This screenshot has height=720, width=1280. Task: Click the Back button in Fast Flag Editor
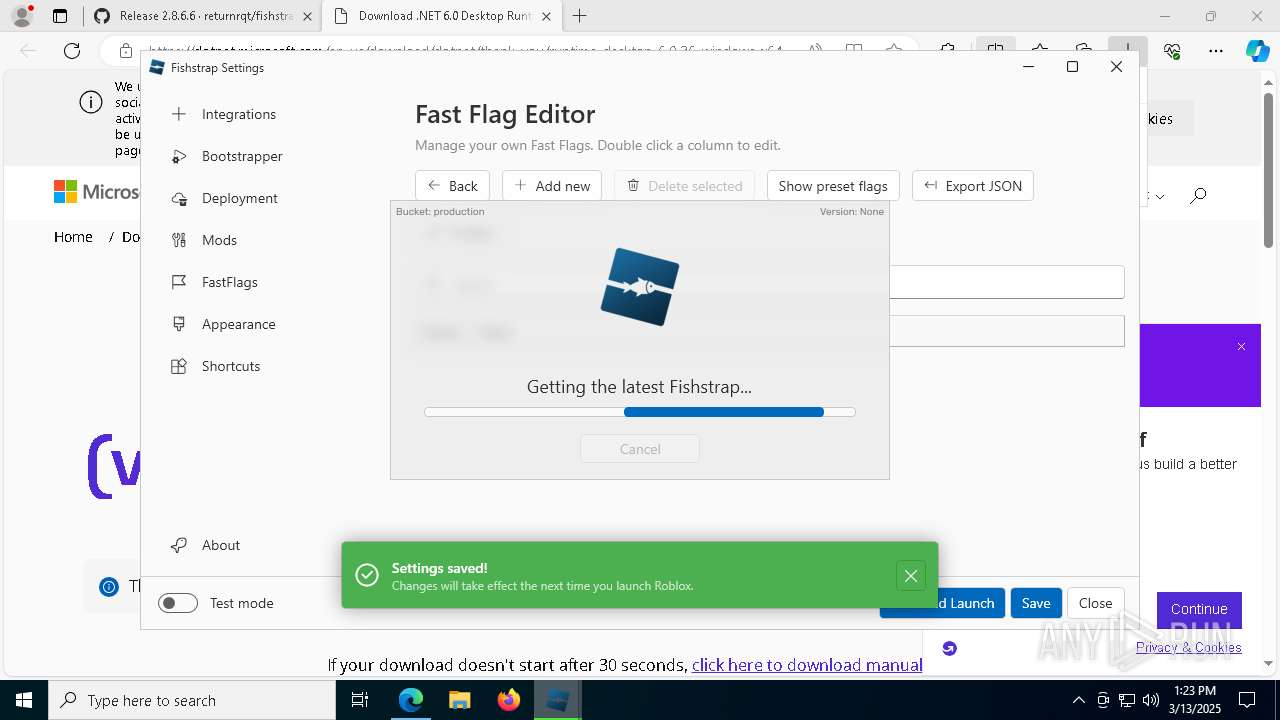452,186
